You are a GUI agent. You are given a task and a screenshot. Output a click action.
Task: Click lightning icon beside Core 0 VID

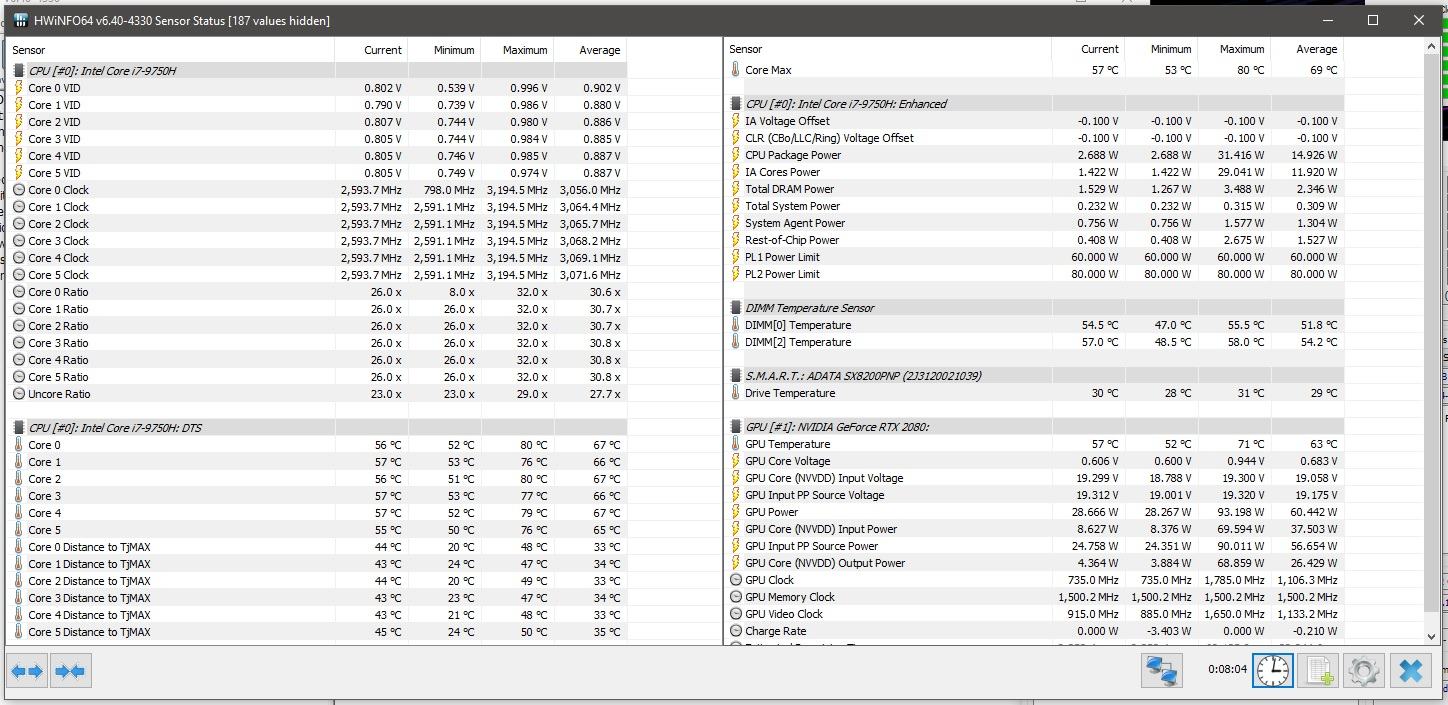pyautogui.click(x=19, y=88)
